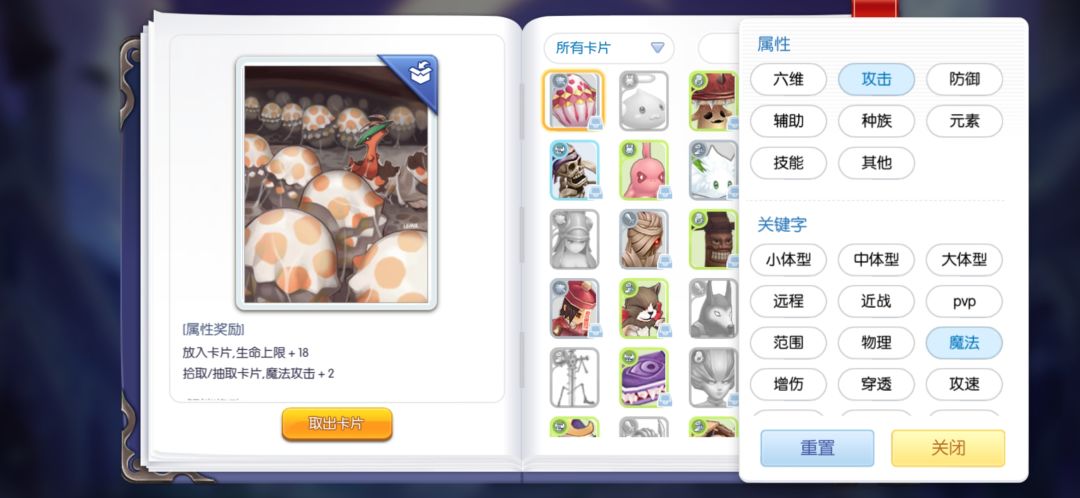Select the pink rabbit-eared Lunatic card icon

pyautogui.click(x=643, y=169)
